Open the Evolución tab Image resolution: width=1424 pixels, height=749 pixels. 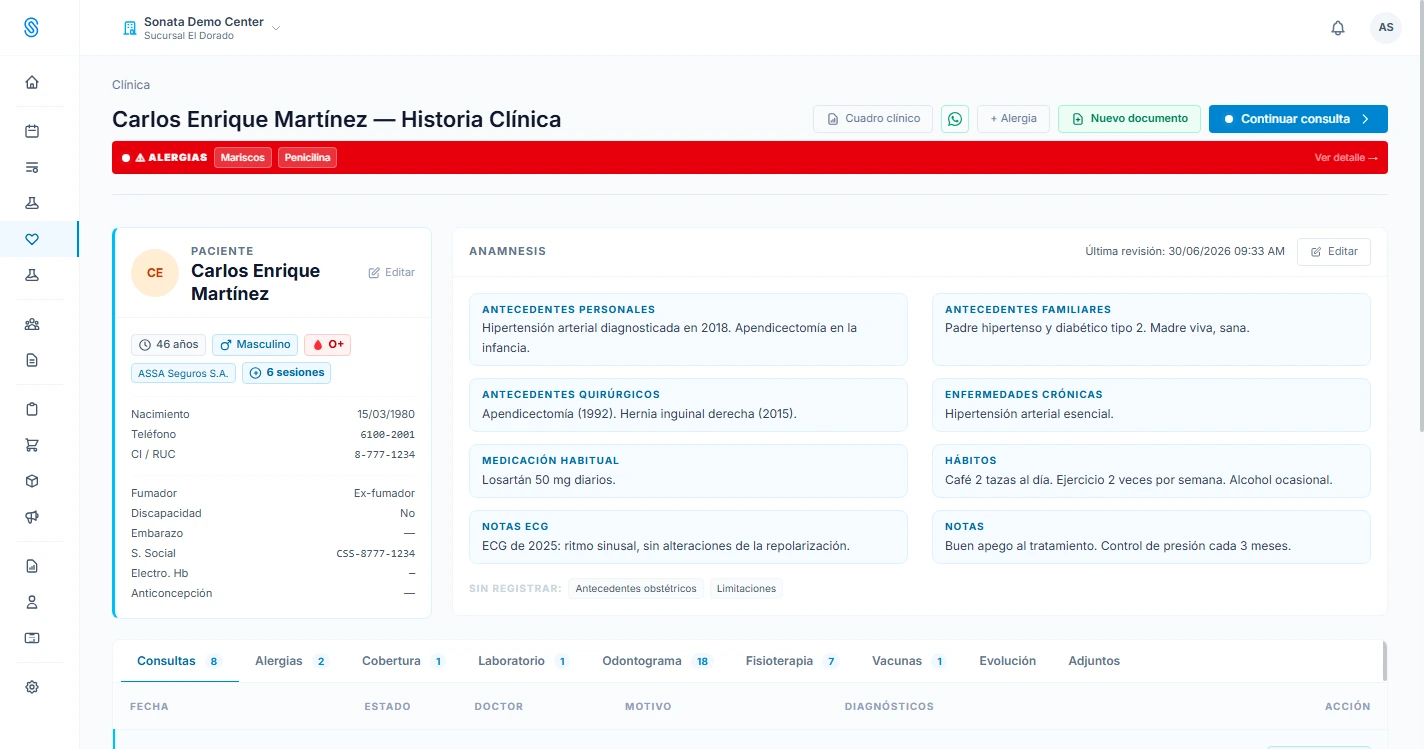(1008, 661)
